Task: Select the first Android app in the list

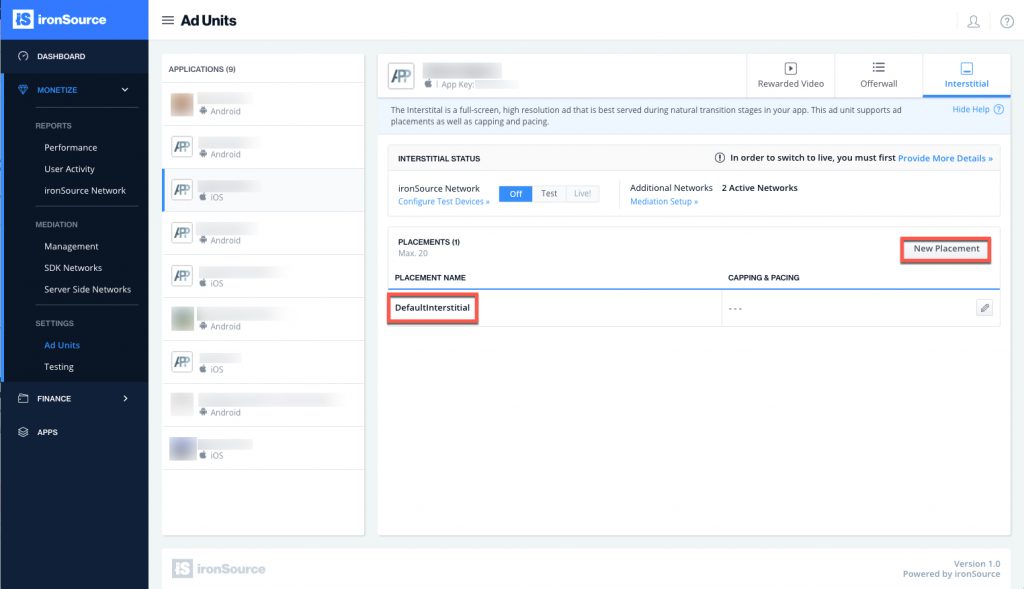Action: coord(263,104)
